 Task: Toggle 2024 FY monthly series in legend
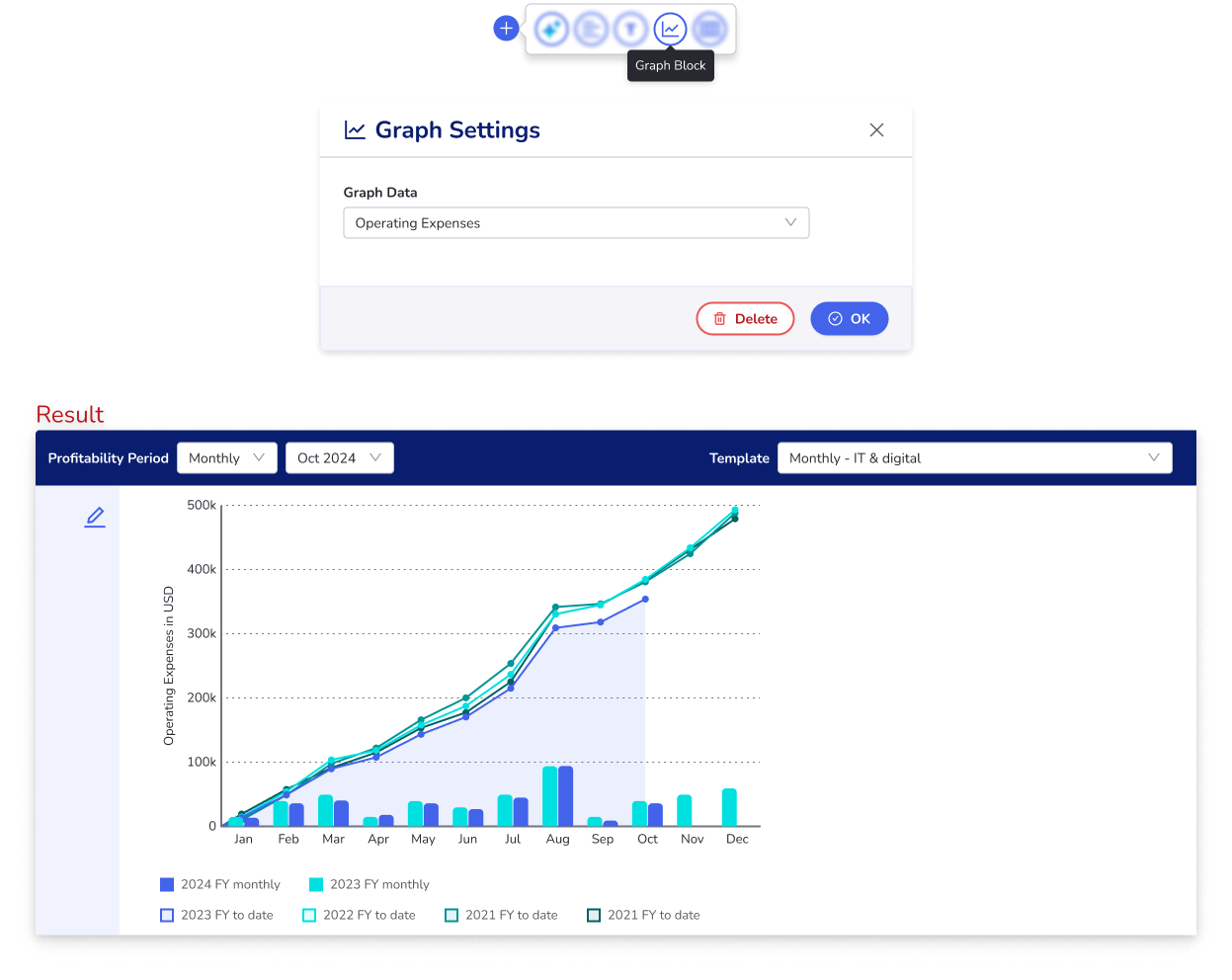220,884
